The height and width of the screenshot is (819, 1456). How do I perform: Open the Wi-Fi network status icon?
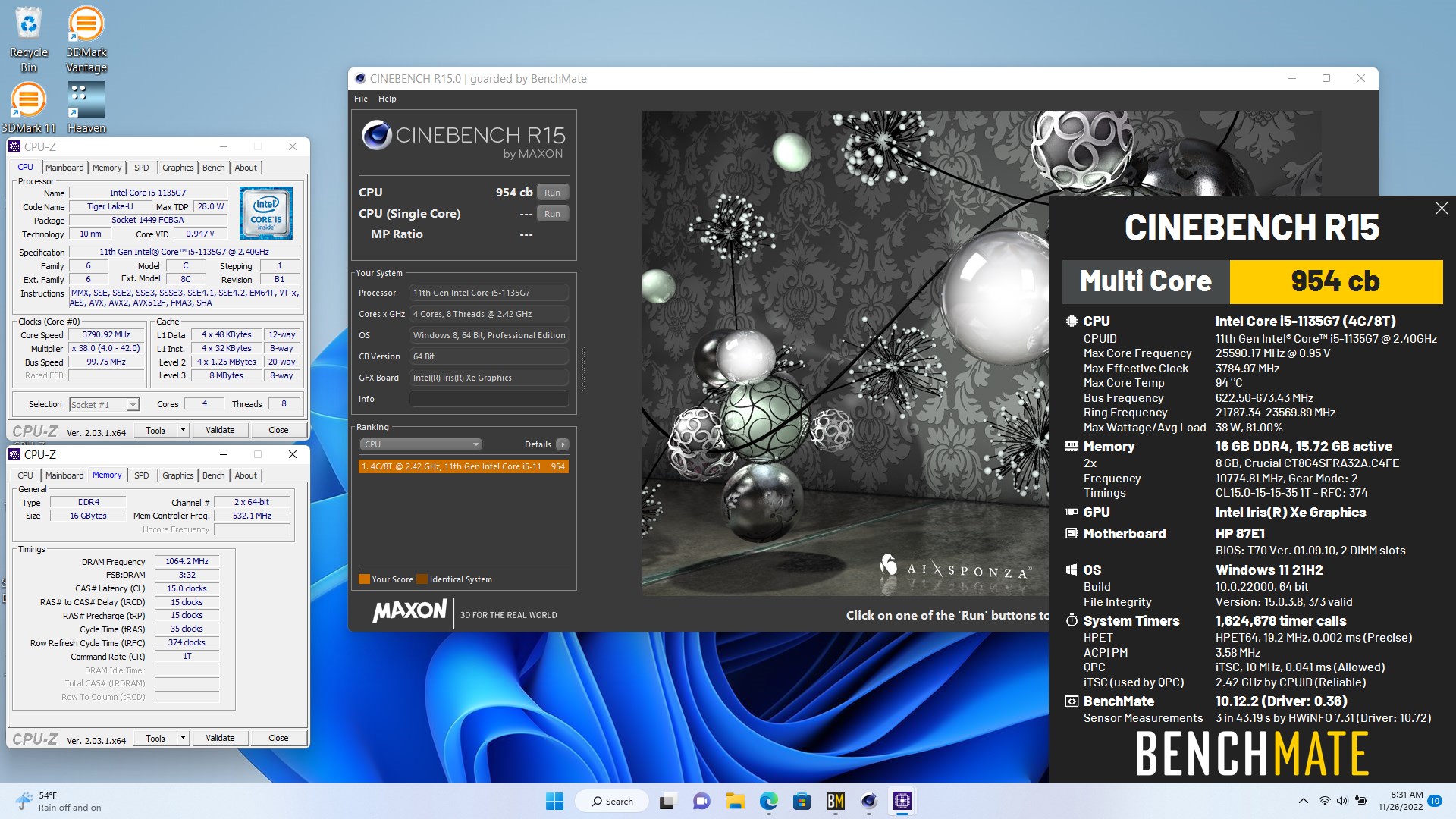click(x=1324, y=801)
